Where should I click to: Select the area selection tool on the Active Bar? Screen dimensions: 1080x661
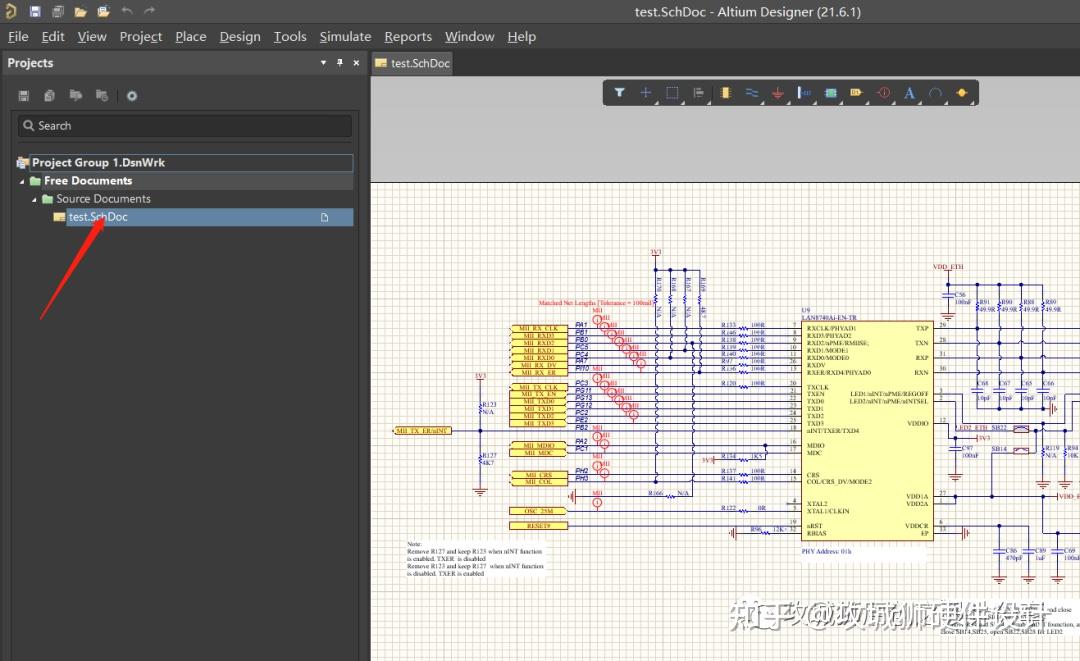pyautogui.click(x=672, y=92)
